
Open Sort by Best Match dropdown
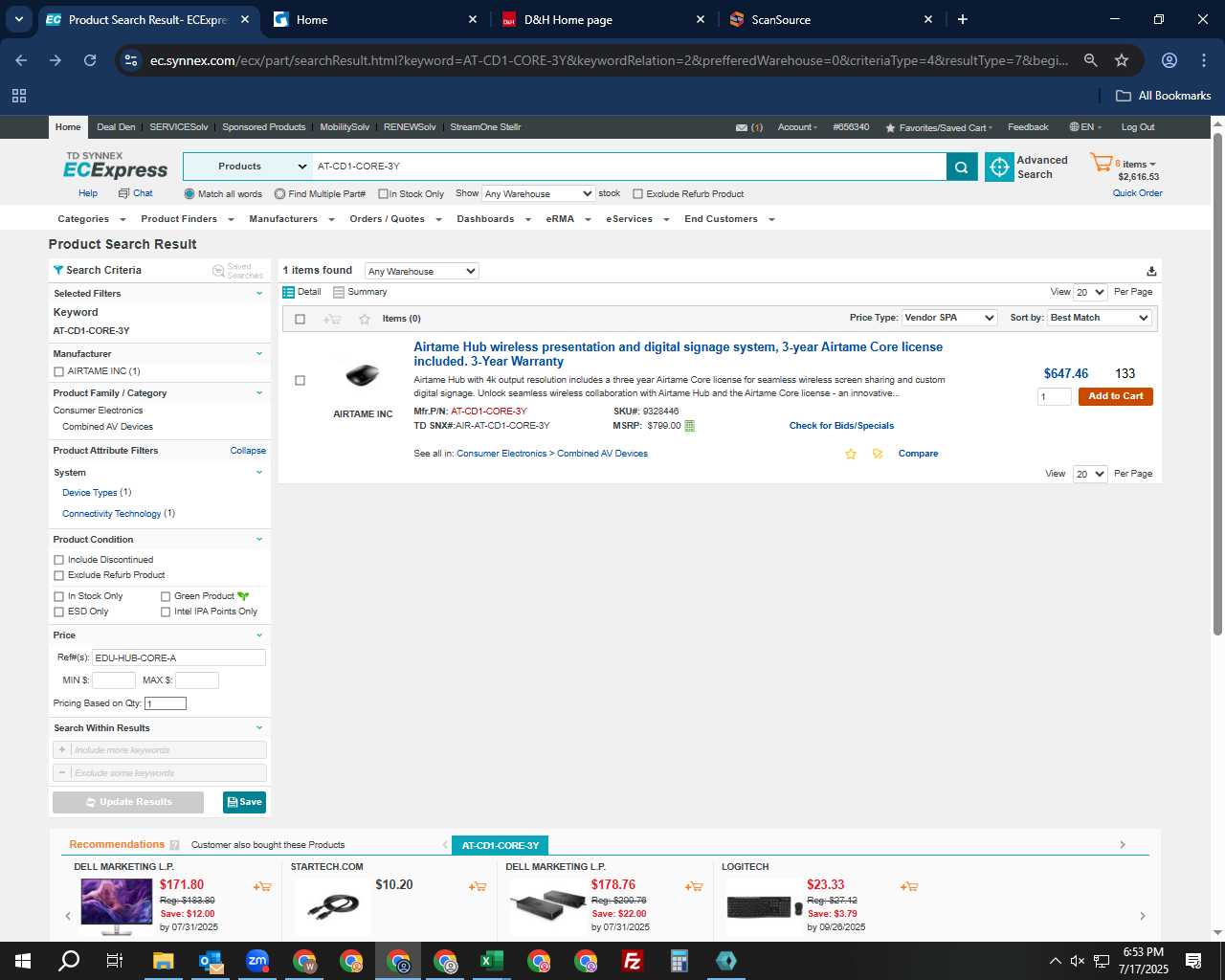pos(1100,318)
